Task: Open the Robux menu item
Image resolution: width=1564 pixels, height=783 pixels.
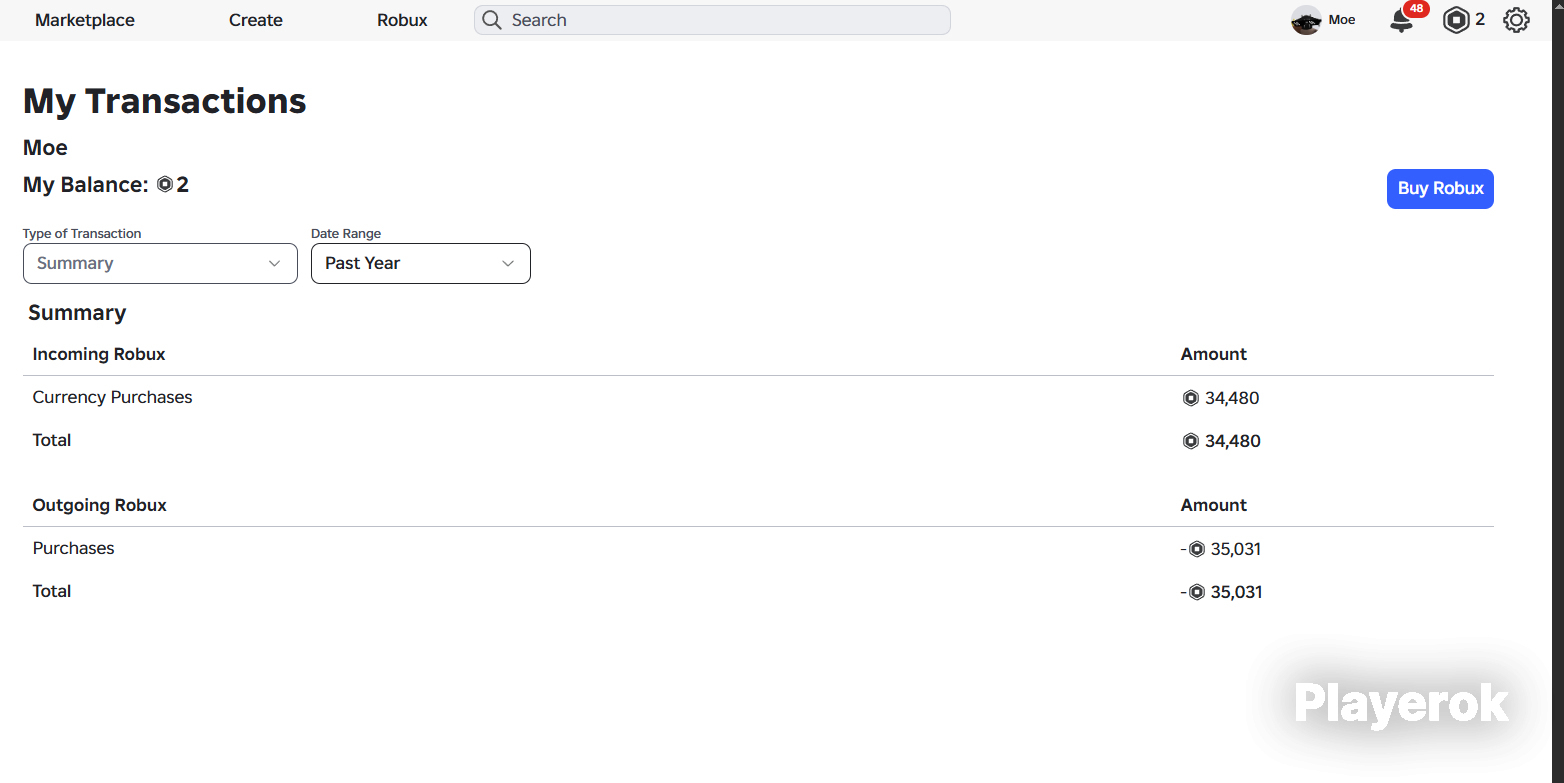Action: pyautogui.click(x=402, y=20)
